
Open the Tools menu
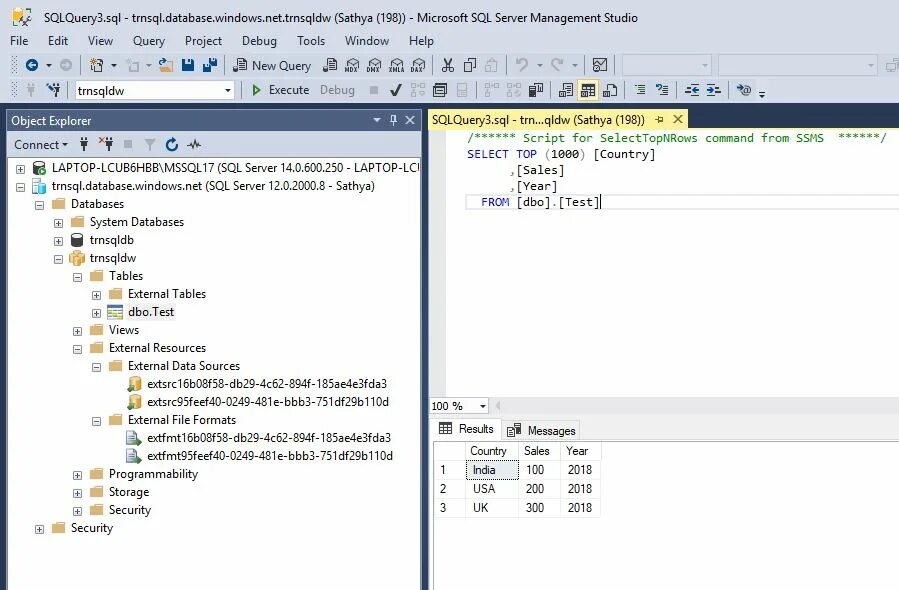[x=311, y=41]
